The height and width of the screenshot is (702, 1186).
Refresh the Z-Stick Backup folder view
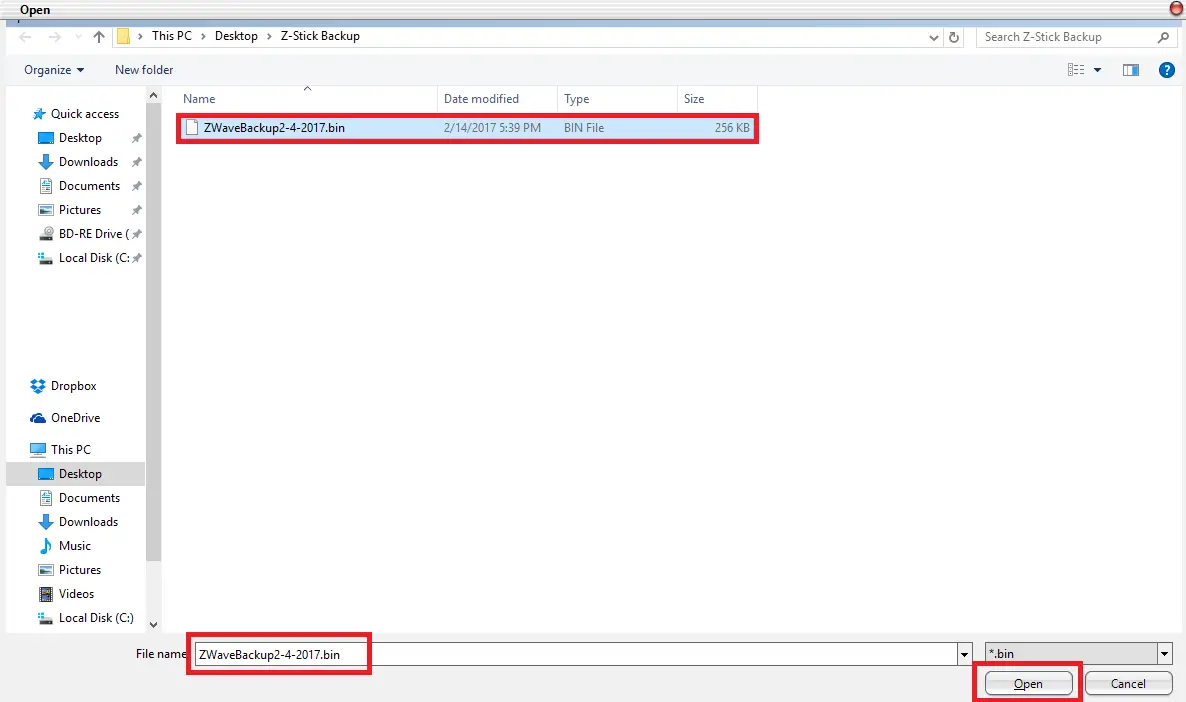pyautogui.click(x=954, y=37)
